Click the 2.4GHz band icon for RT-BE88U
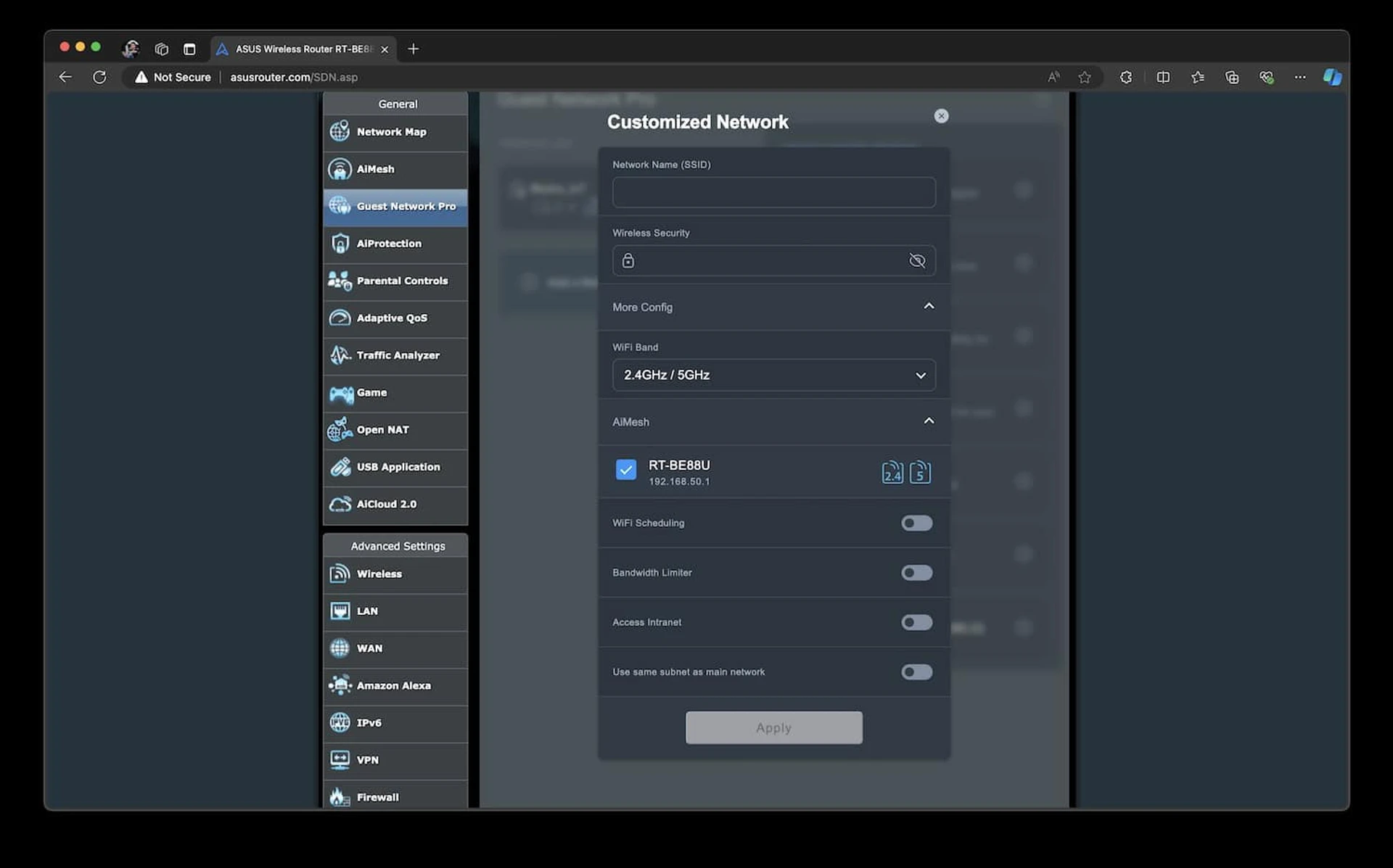This screenshot has width=1393, height=868. coord(892,472)
